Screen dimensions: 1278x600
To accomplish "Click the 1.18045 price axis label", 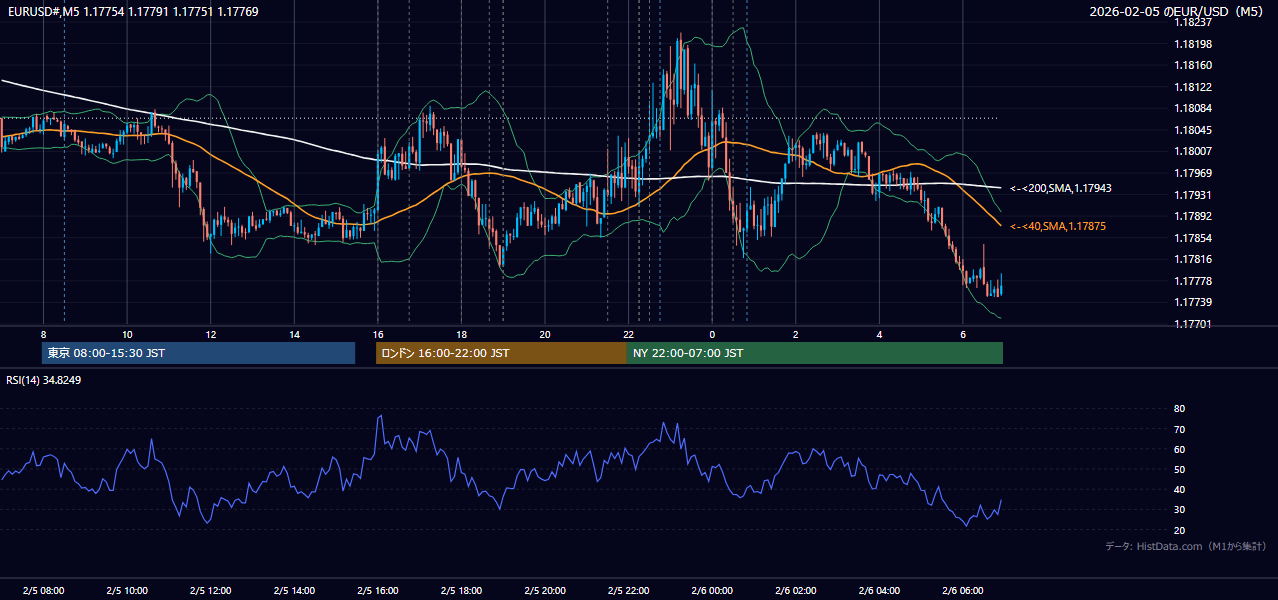I will [x=1194, y=130].
